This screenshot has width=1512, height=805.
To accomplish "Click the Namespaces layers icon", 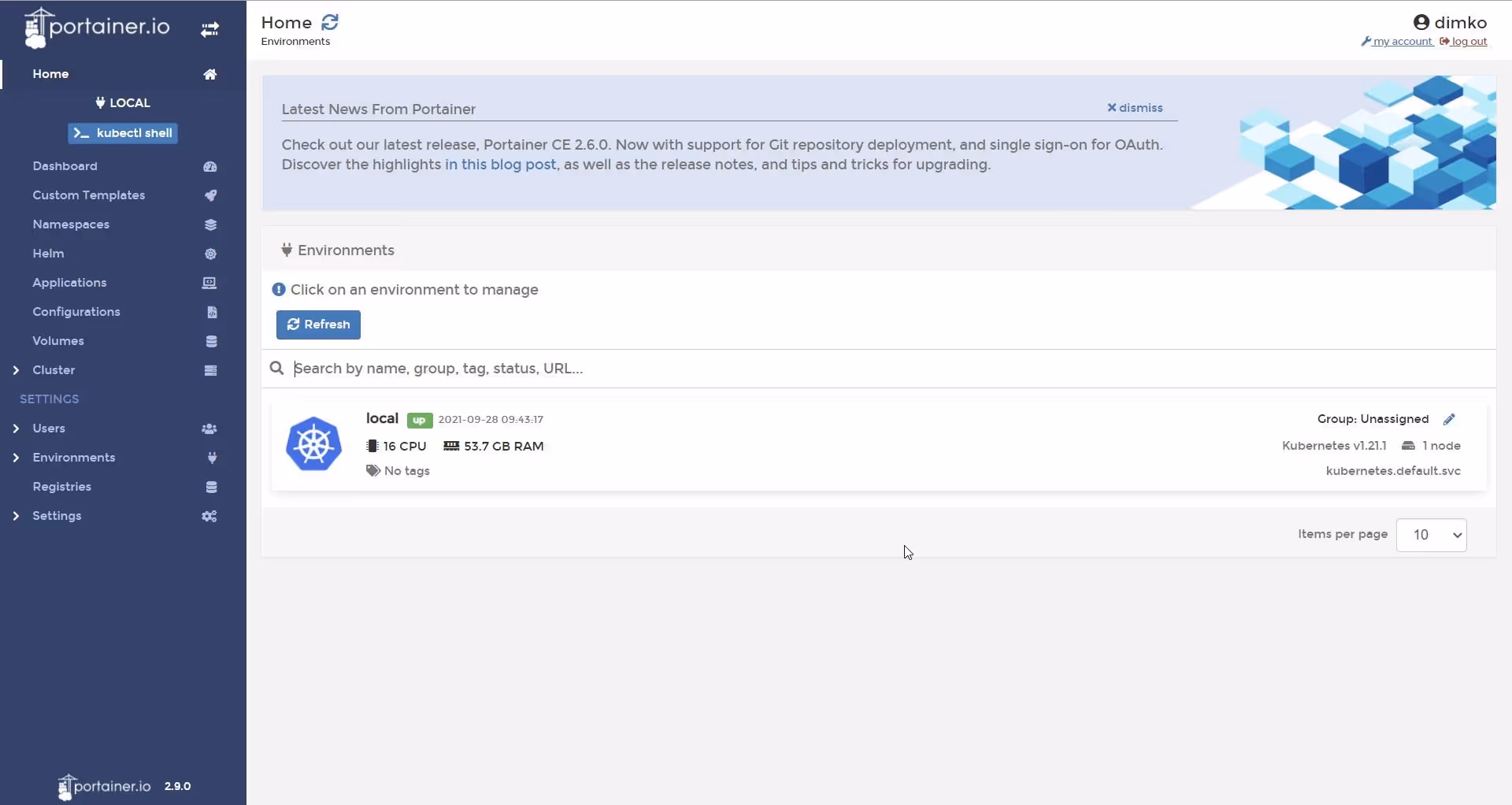I will (x=210, y=224).
